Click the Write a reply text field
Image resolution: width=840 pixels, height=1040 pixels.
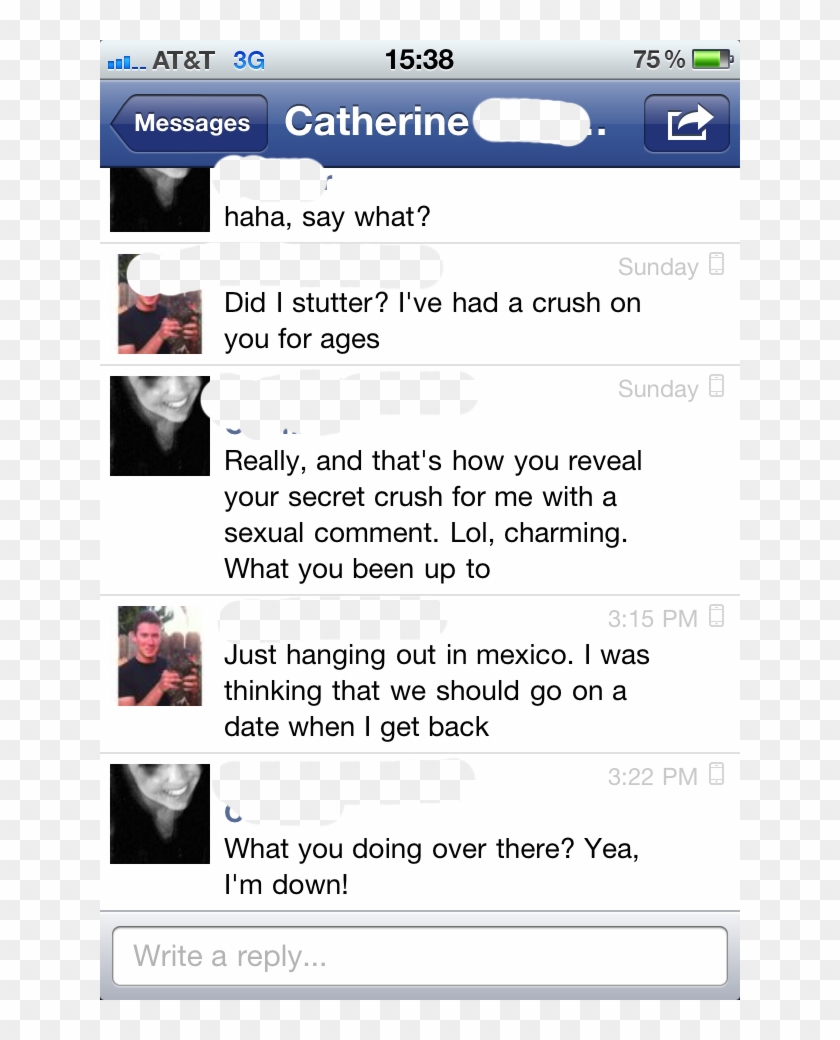tap(420, 956)
